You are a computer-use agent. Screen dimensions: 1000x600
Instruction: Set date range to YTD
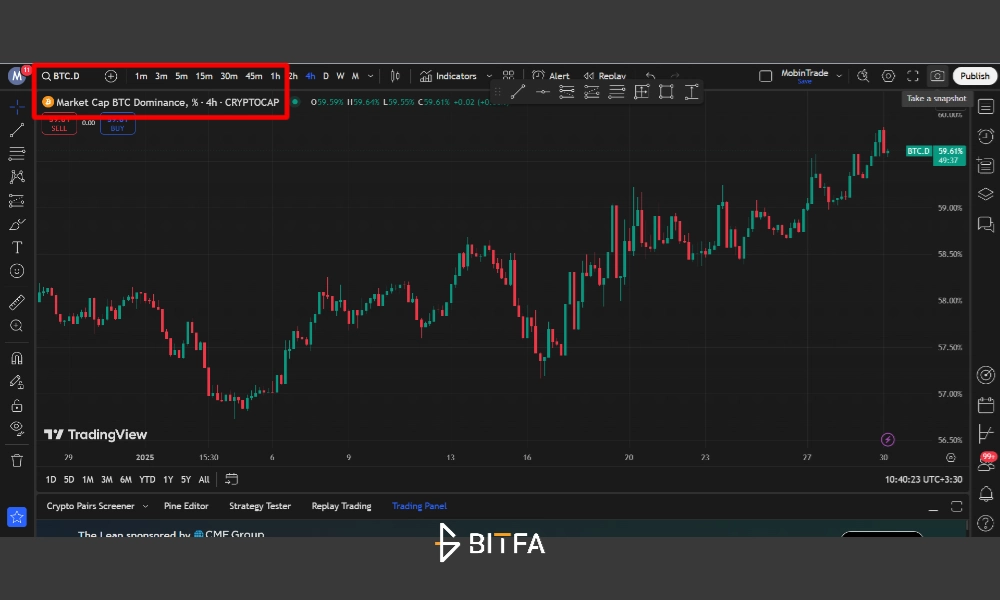[x=147, y=479]
